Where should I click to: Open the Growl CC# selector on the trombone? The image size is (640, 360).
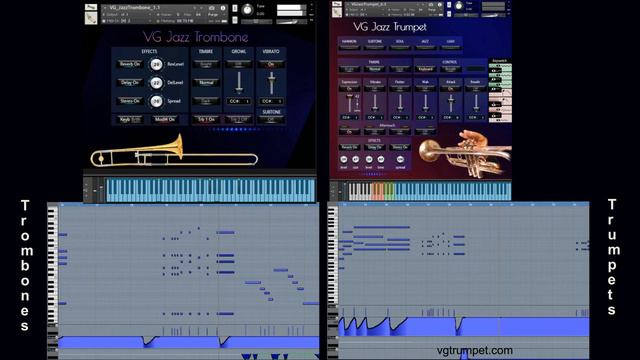239,101
